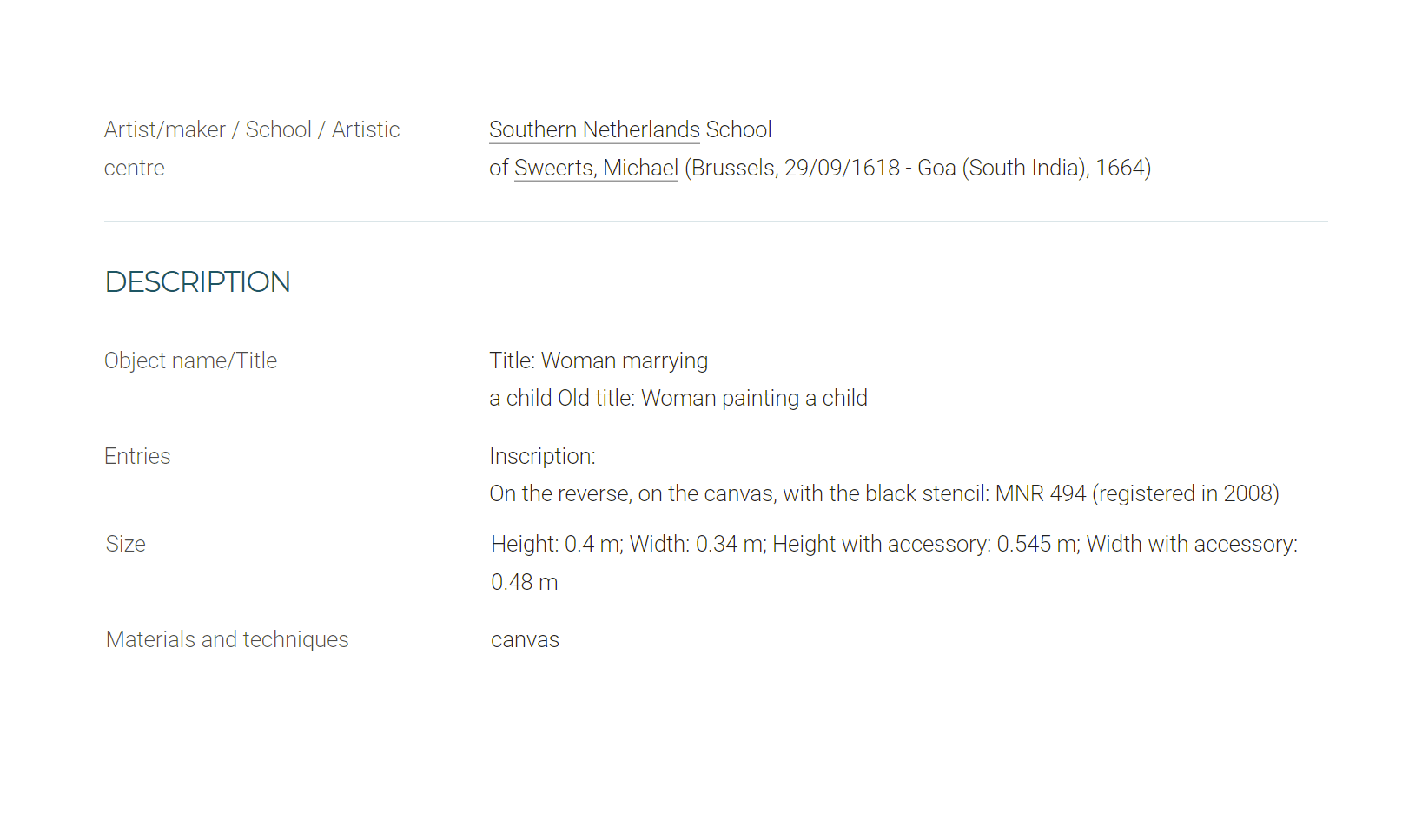1422x840 pixels.
Task: Click the Materials and techniques label
Action: [x=227, y=639]
